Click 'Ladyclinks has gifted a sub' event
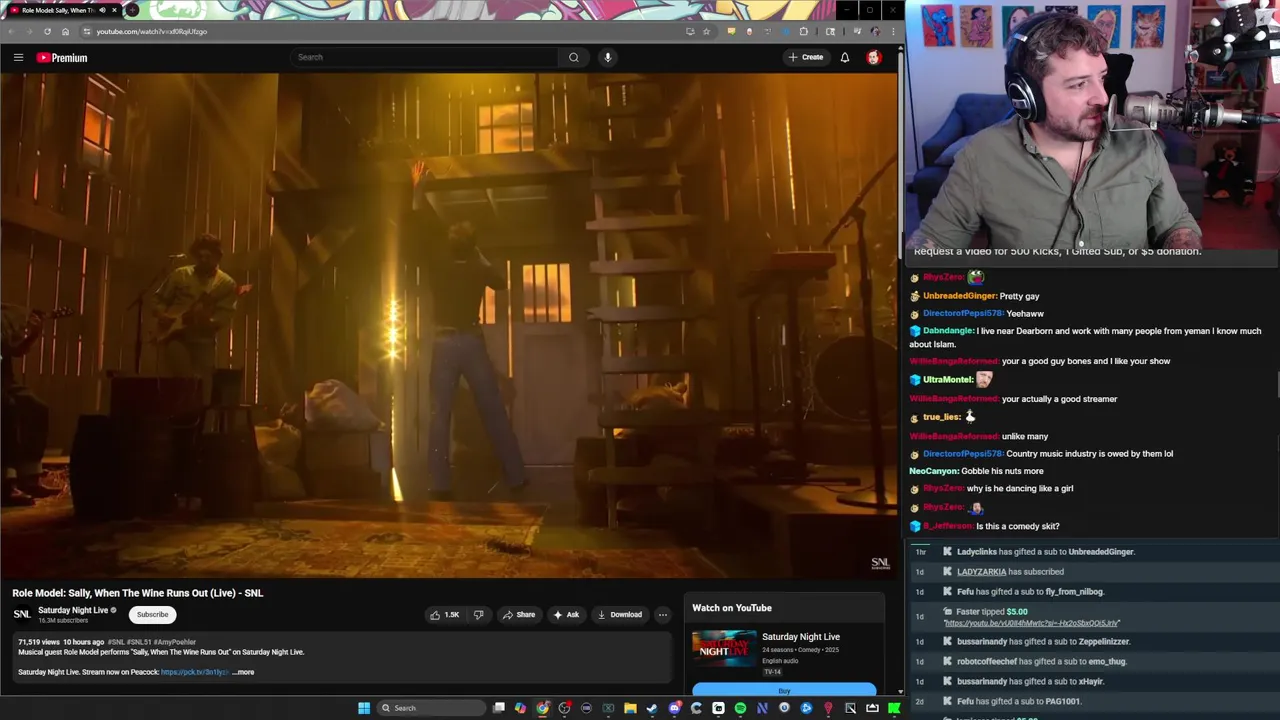Screen dimensions: 1280x720 click(x=1045, y=552)
